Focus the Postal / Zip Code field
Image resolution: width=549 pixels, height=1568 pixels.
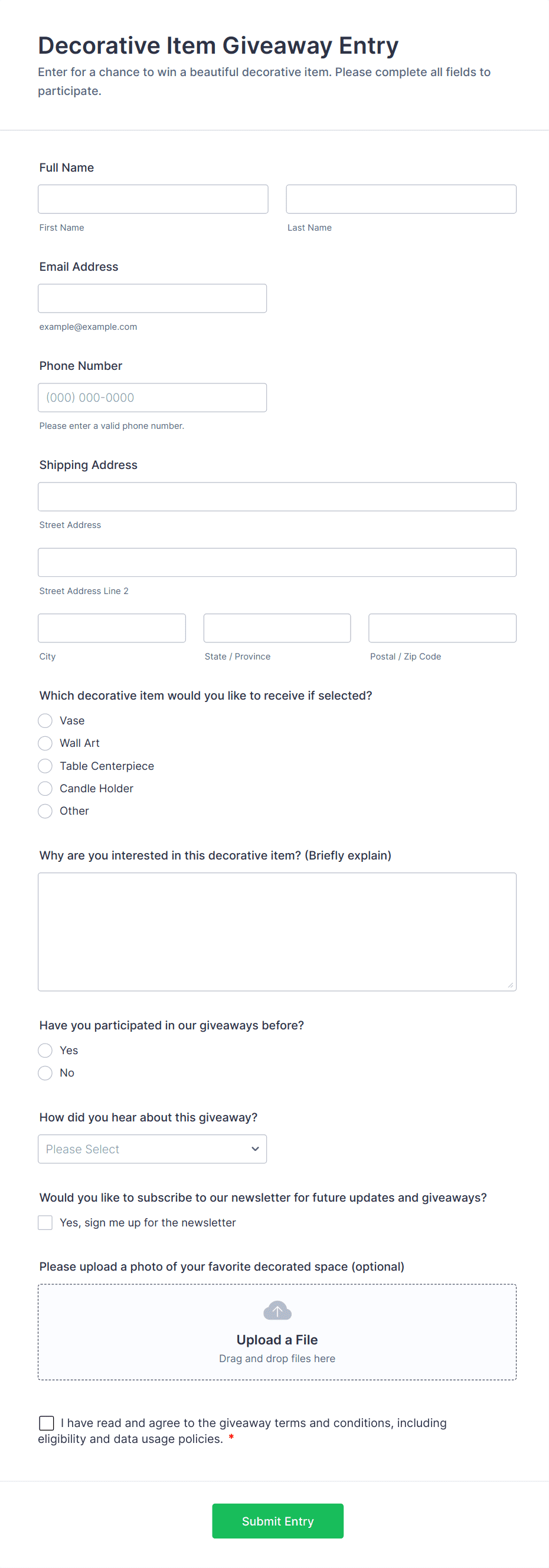[x=442, y=628]
